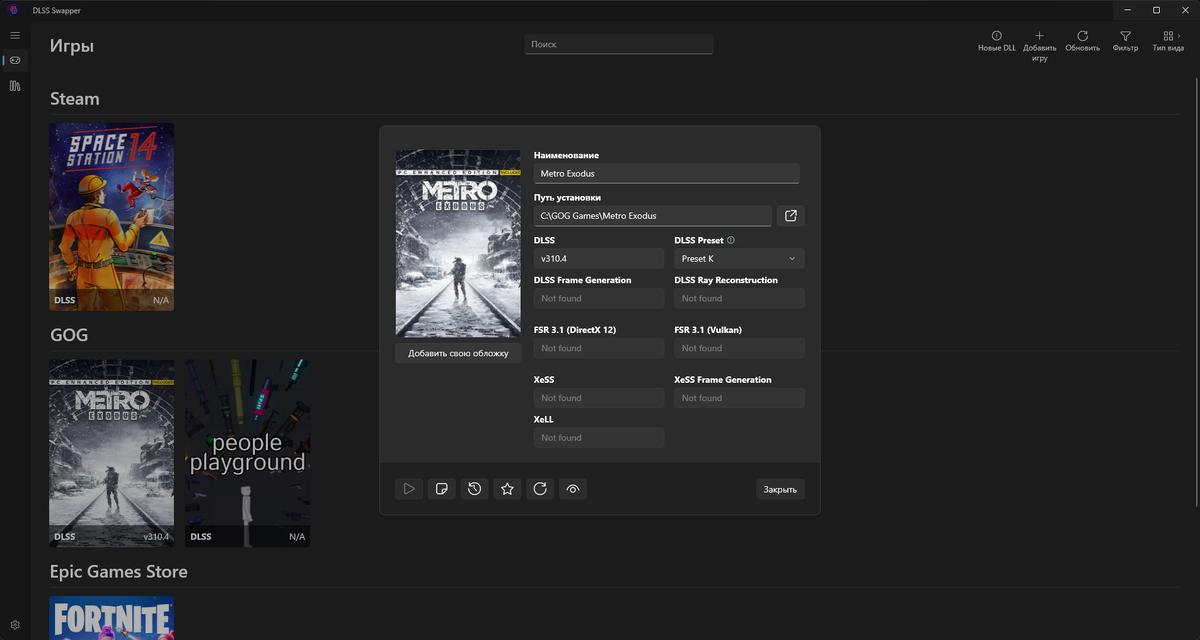Click the XeSS Not found field
This screenshot has height=640, width=1200.
[x=599, y=398]
